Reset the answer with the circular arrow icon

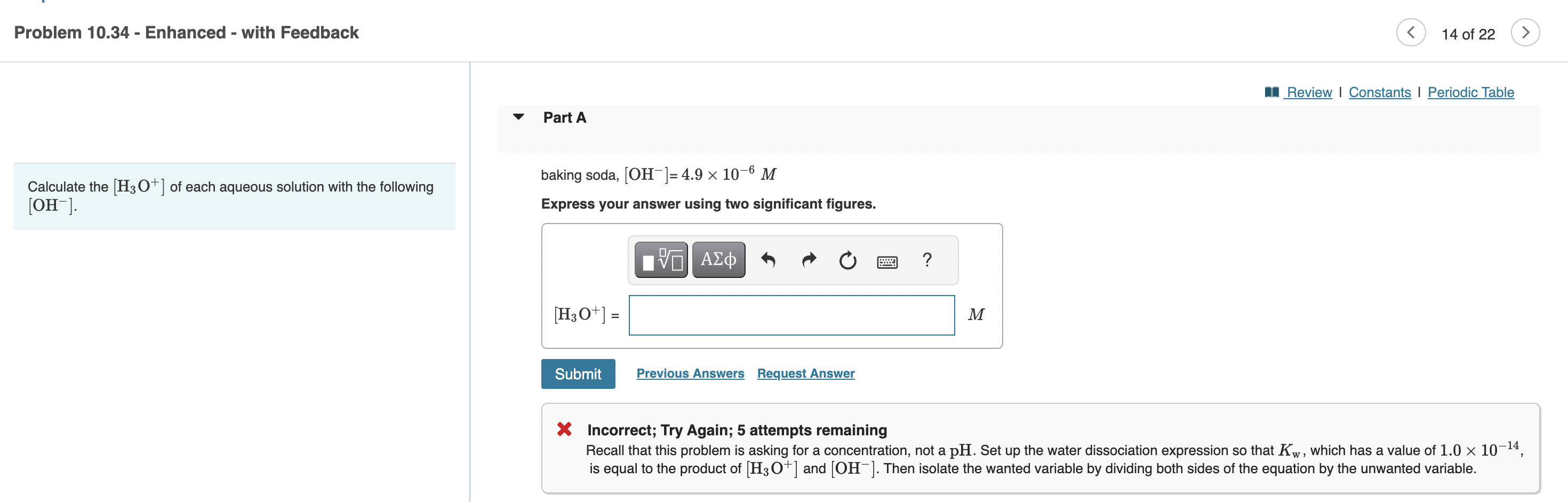pyautogui.click(x=848, y=261)
